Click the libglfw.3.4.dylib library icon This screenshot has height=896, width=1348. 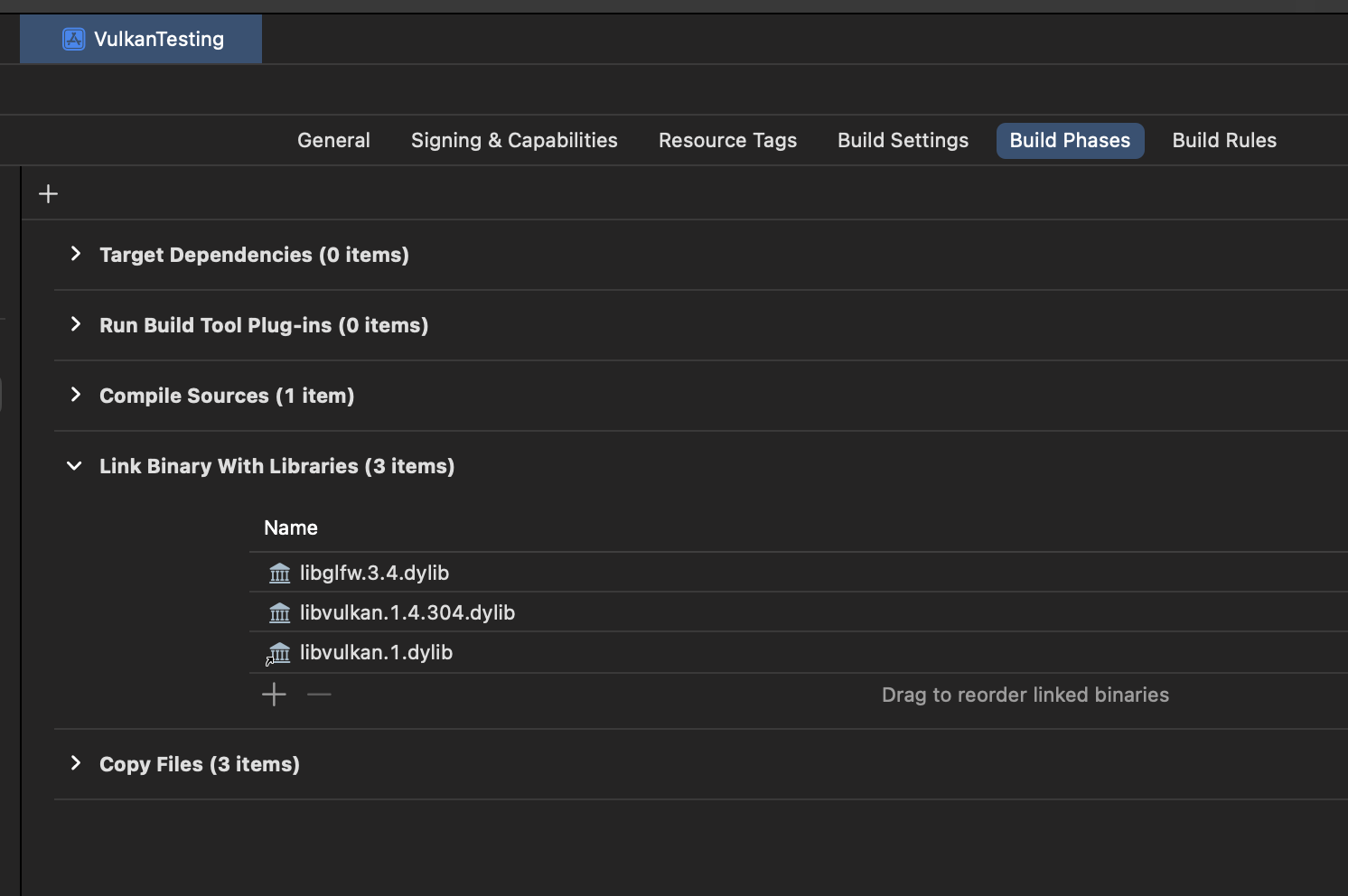(280, 574)
